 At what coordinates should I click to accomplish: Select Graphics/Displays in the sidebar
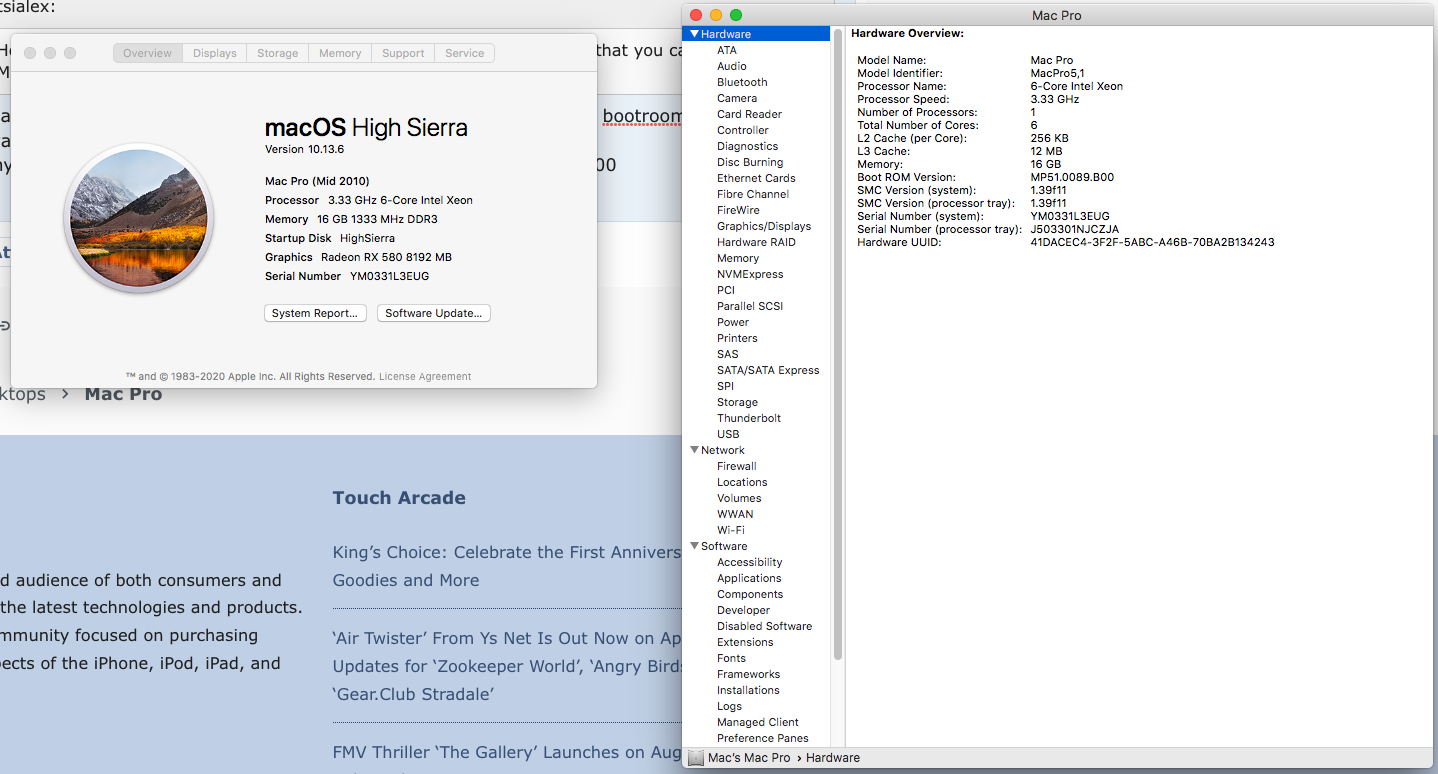click(764, 226)
